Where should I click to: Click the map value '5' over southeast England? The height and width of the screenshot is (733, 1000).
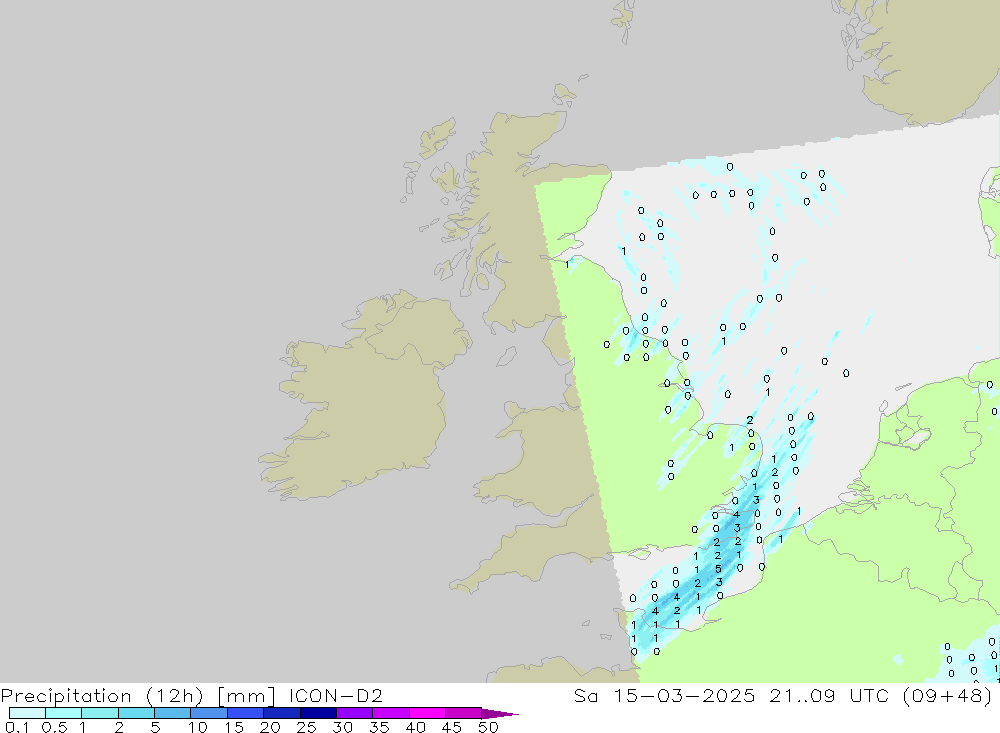coord(718,569)
